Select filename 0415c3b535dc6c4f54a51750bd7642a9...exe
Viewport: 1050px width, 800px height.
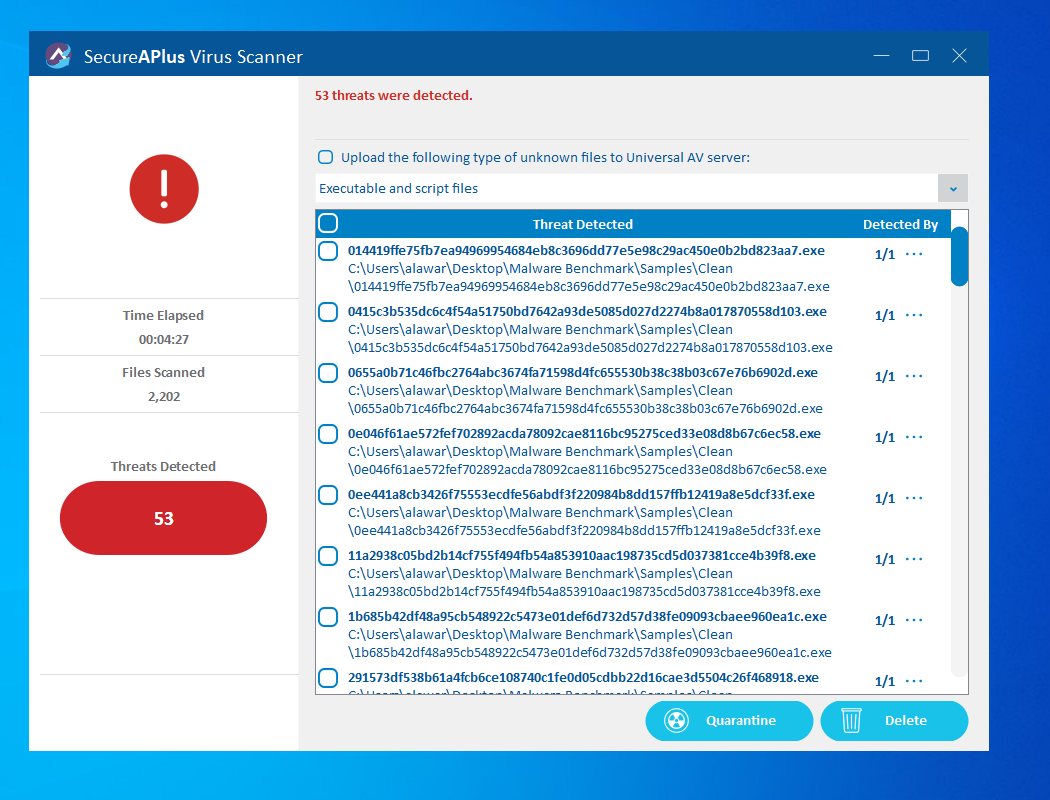[587, 311]
